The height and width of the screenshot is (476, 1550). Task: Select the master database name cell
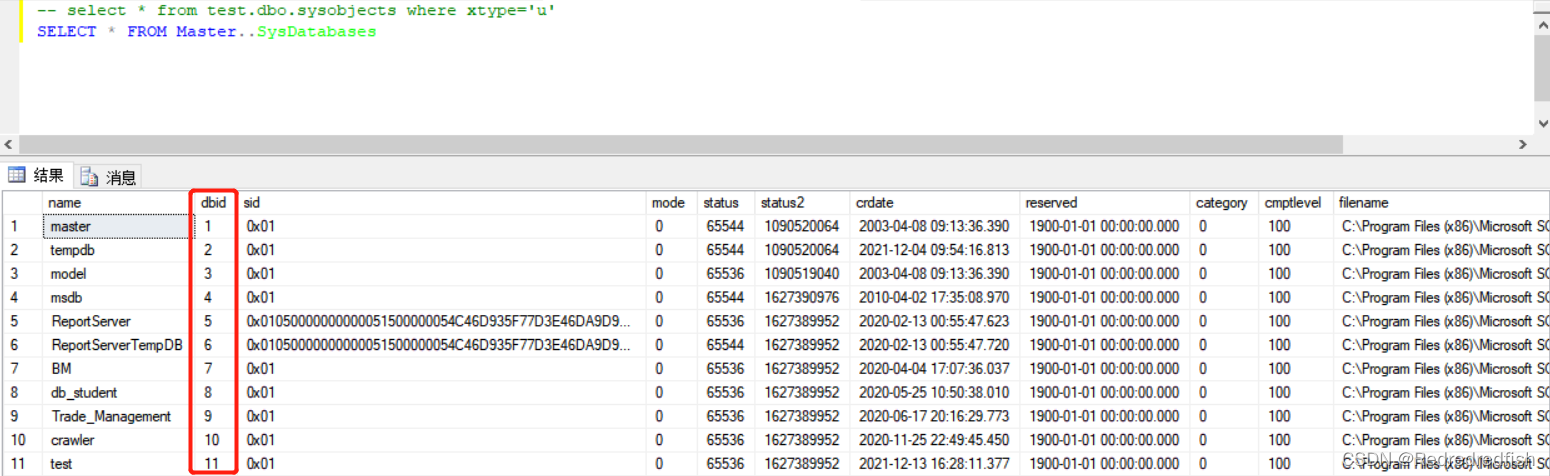pyautogui.click(x=117, y=226)
